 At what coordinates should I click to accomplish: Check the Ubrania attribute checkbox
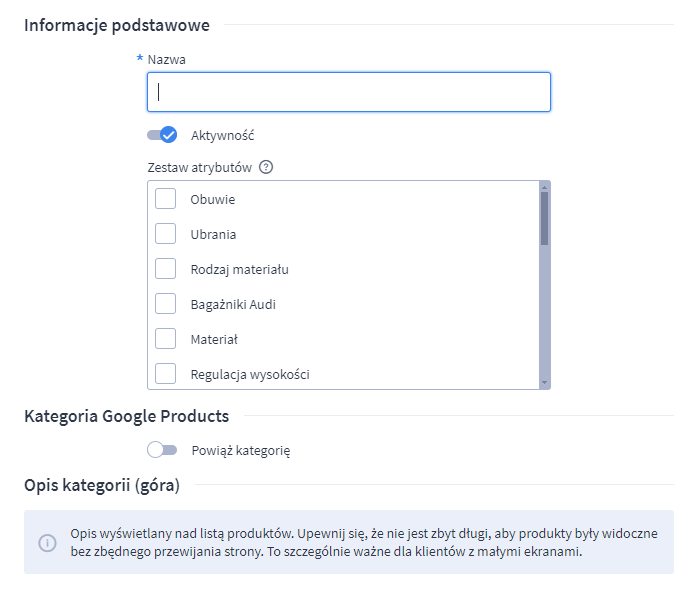pyautogui.click(x=166, y=234)
